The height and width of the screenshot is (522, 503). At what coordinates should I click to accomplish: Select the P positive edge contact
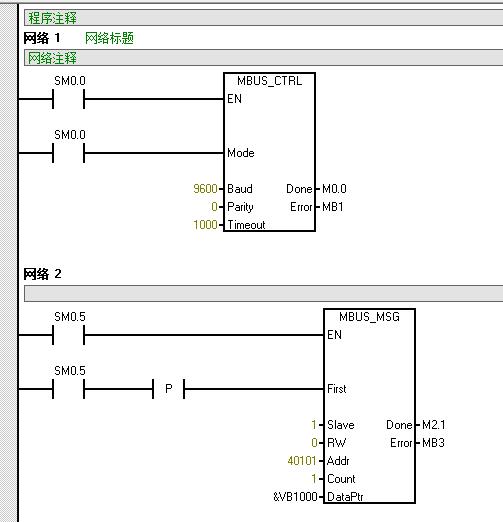[169, 389]
